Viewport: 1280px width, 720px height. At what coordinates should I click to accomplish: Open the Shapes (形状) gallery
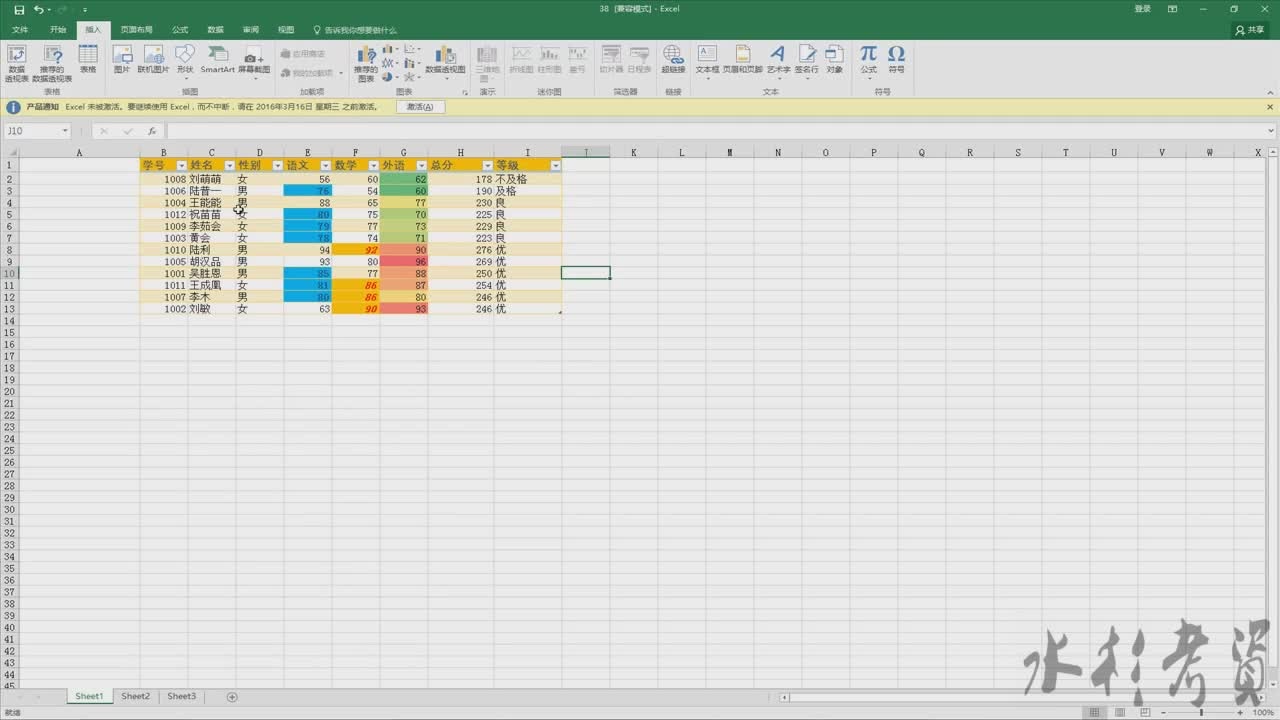pyautogui.click(x=185, y=61)
